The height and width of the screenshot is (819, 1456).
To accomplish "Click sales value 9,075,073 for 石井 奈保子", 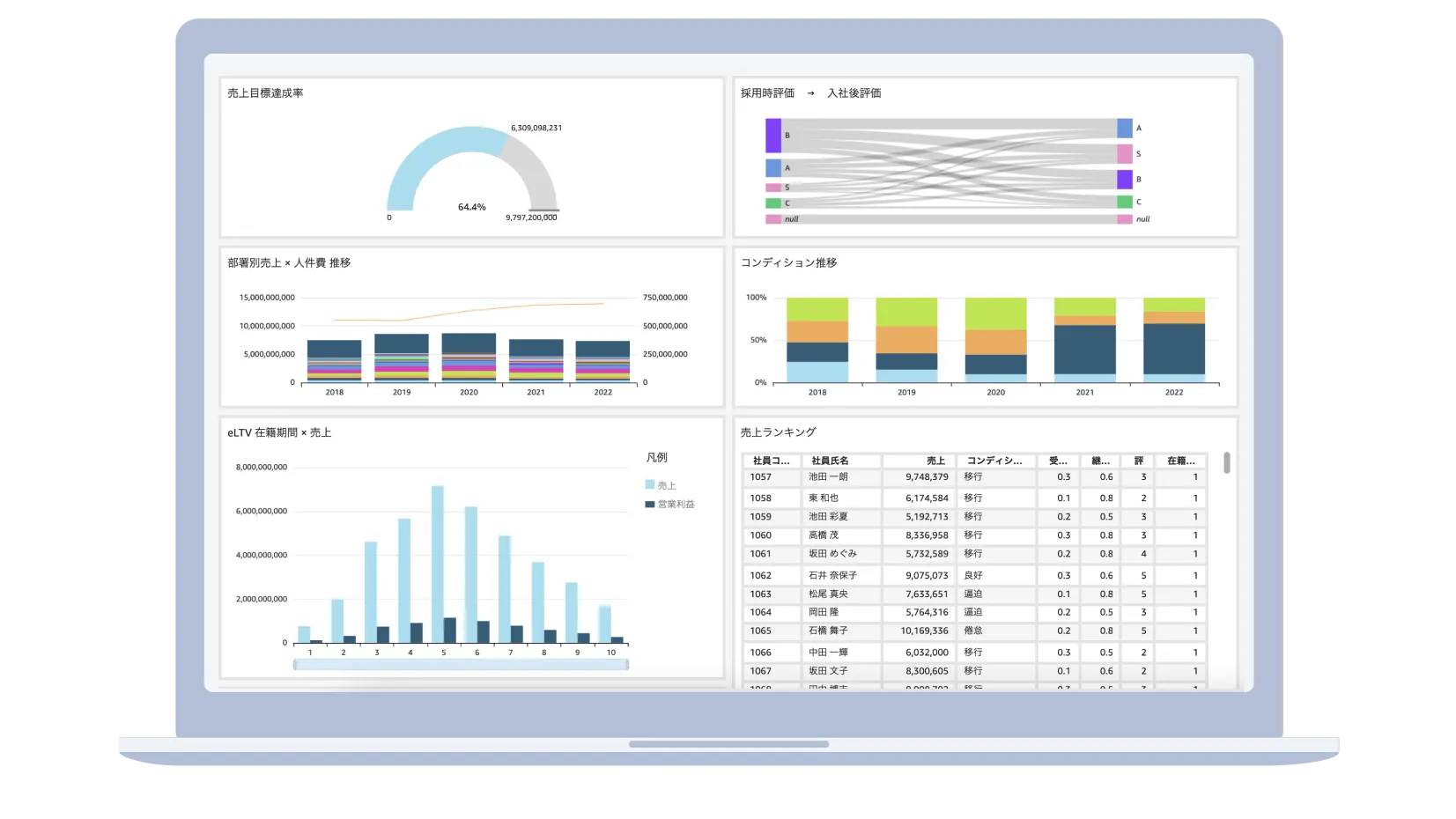I will 927,576.
